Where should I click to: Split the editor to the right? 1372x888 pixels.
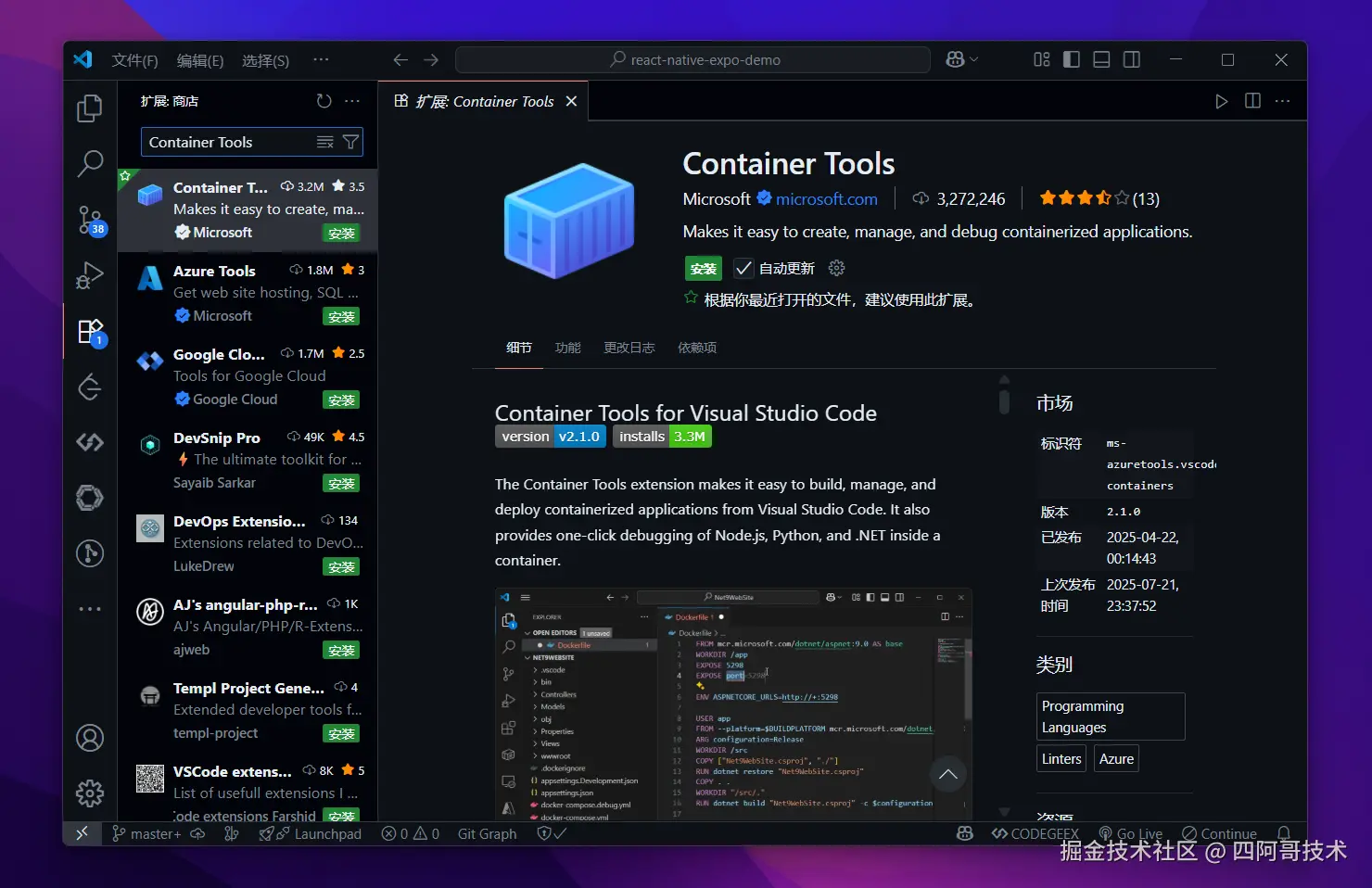(x=1252, y=101)
